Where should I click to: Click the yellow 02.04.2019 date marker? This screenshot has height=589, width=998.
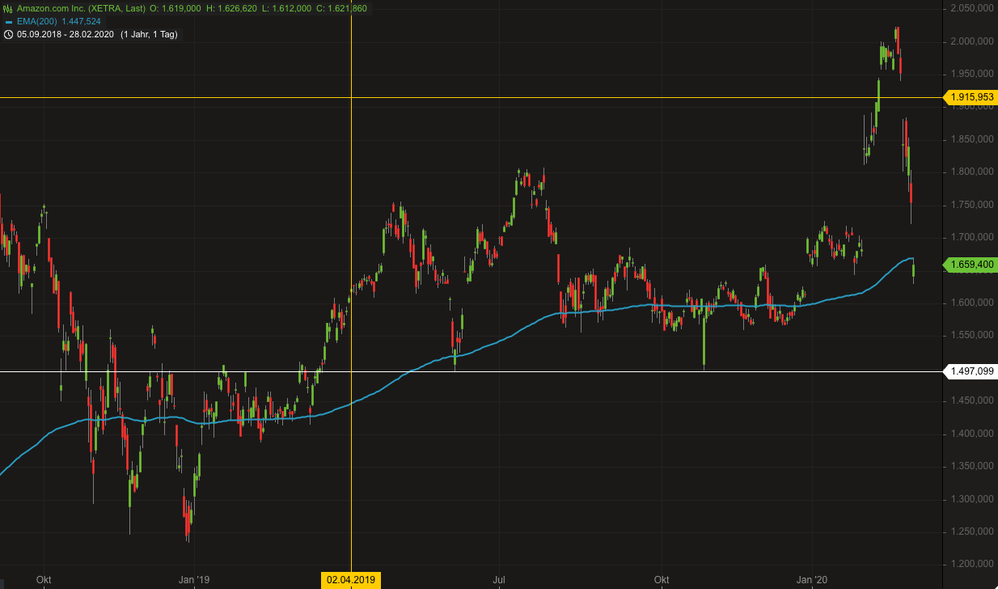click(350, 579)
